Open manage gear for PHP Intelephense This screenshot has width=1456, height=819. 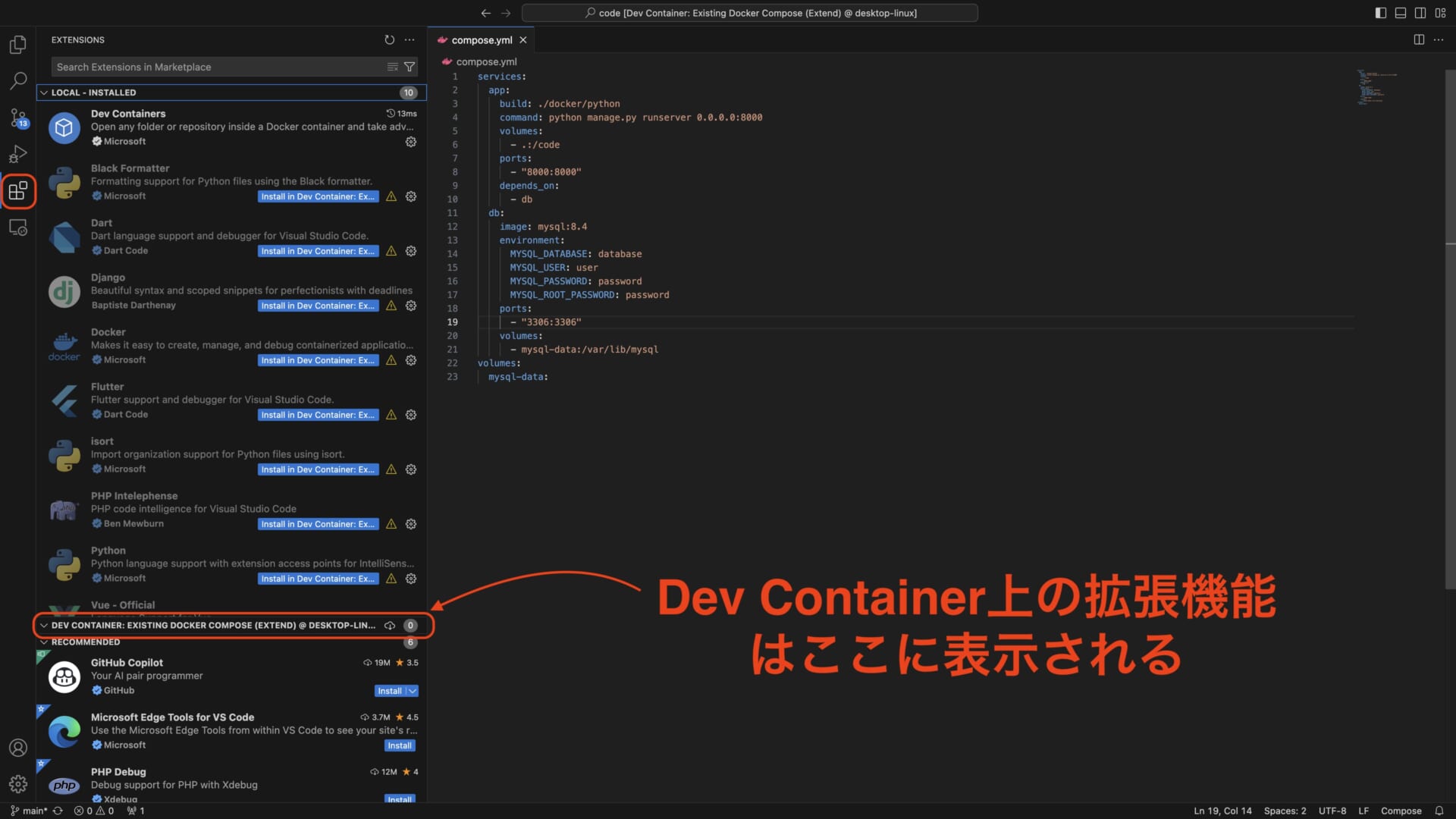411,524
